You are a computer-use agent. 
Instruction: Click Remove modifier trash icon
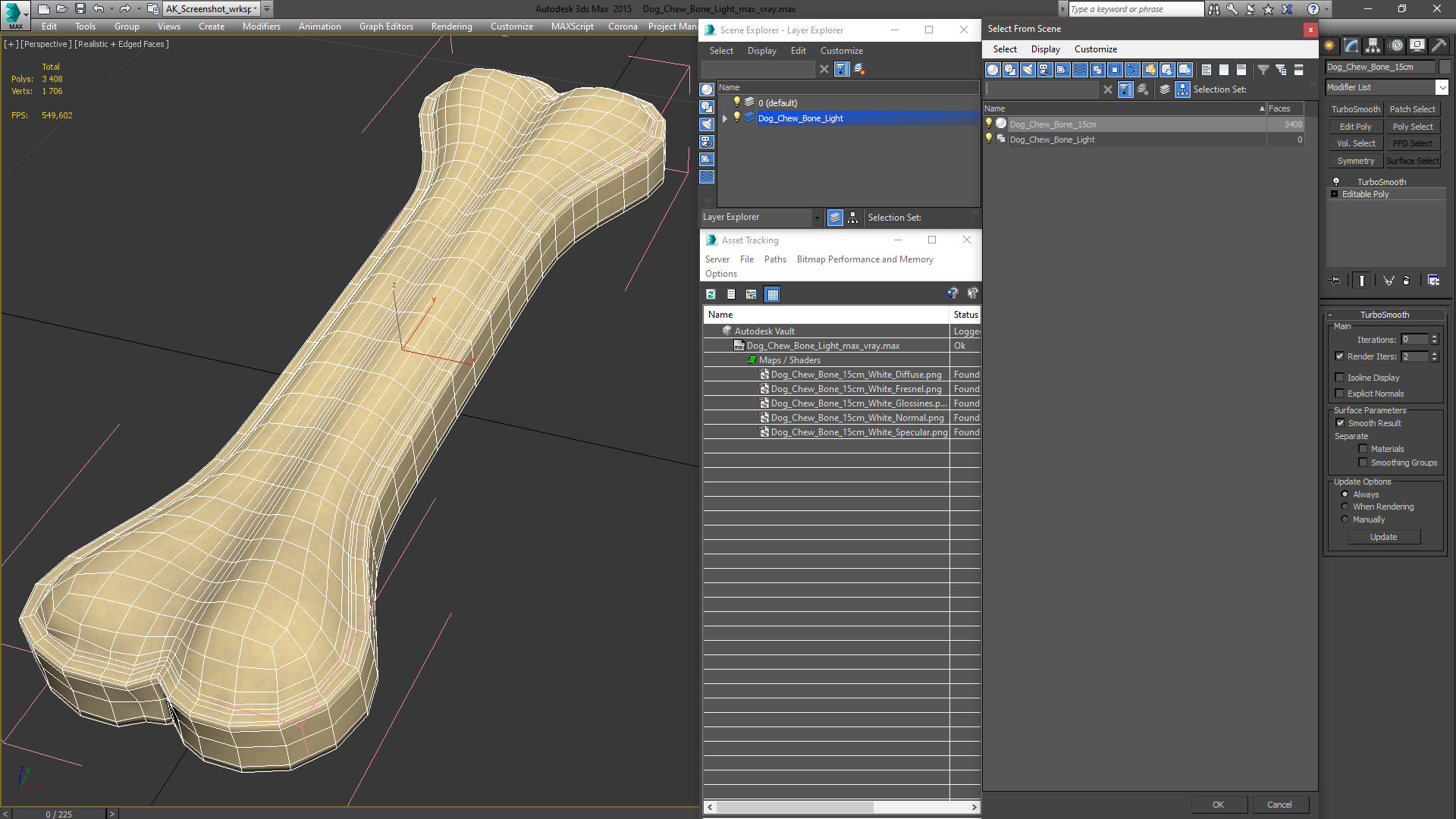pos(1407,281)
